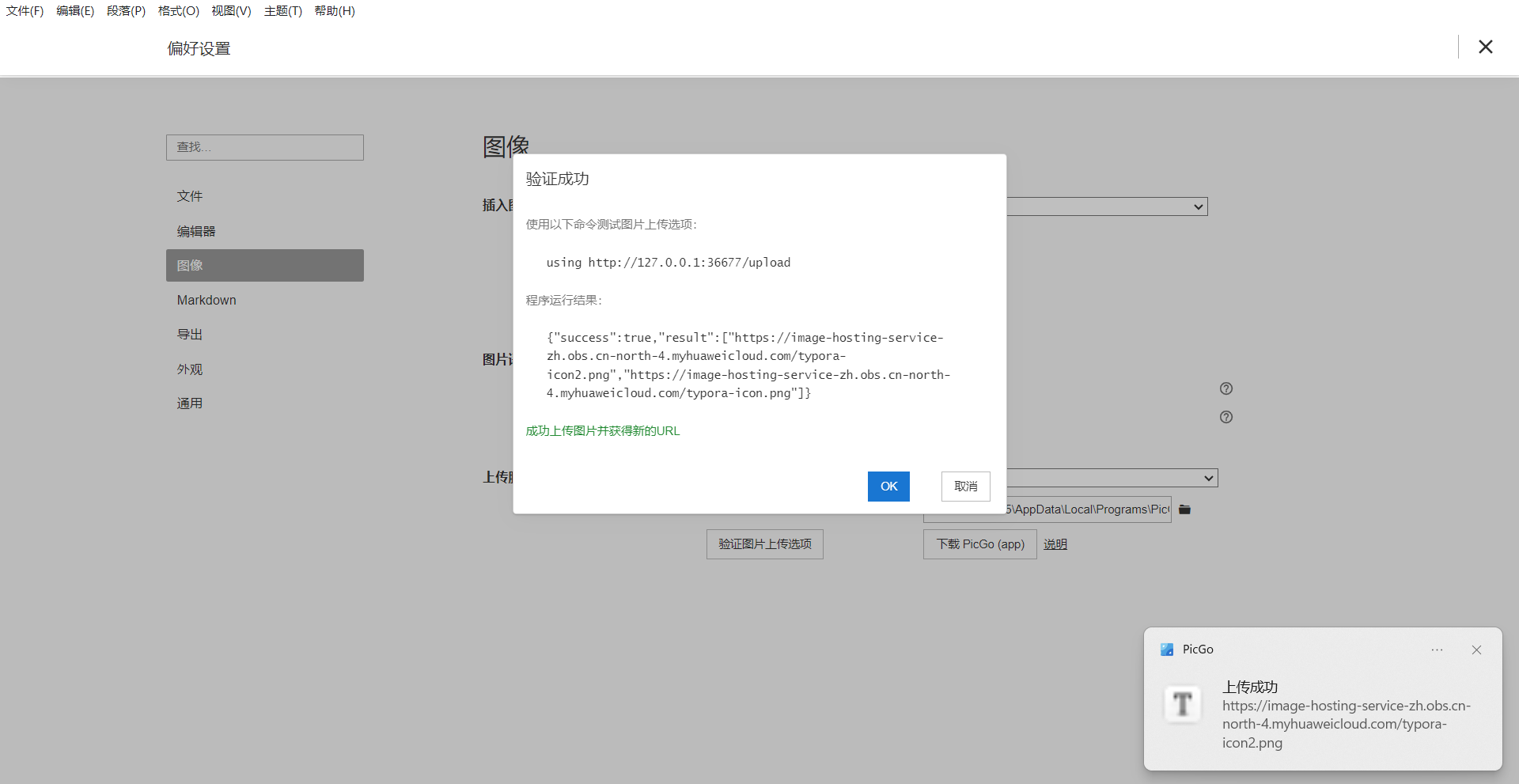Select 编辑器 in the preferences sidebar
1519x784 pixels.
(265, 231)
